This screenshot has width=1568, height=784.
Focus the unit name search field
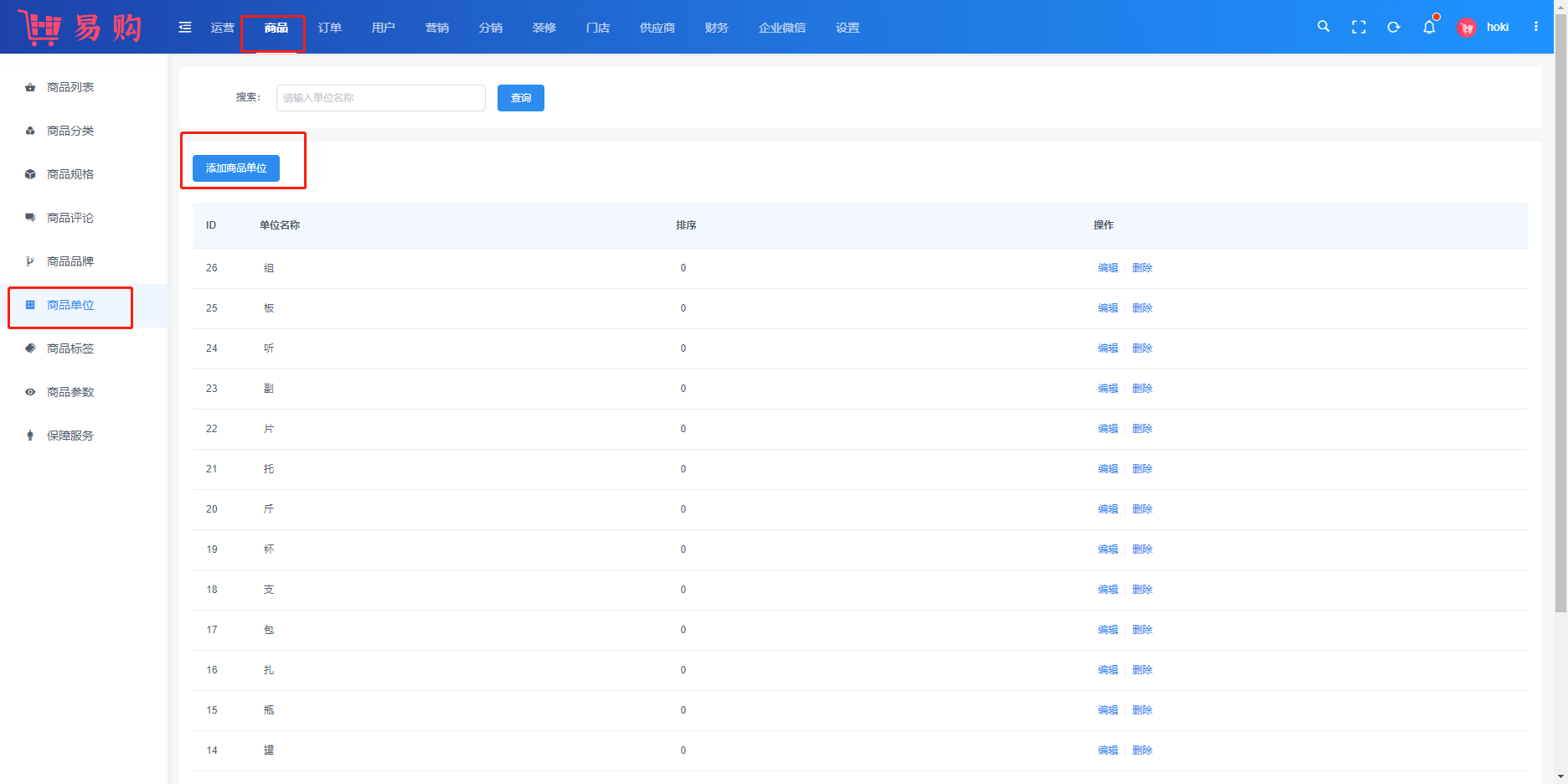[381, 98]
